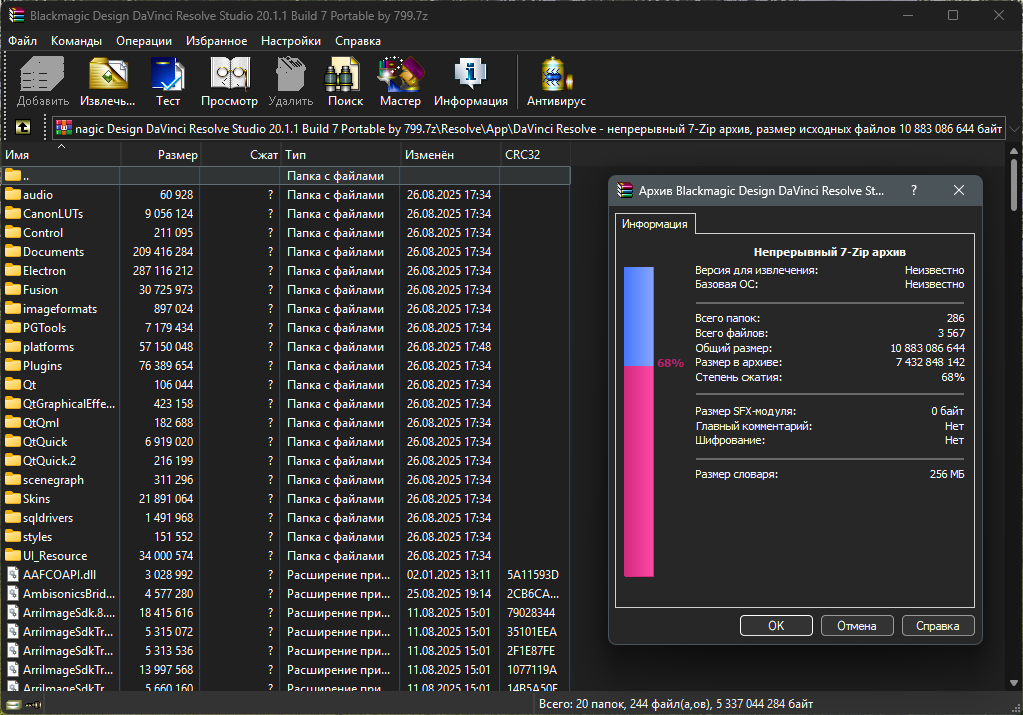Open the Информация toolbar icon
This screenshot has width=1023, height=715.
point(470,73)
